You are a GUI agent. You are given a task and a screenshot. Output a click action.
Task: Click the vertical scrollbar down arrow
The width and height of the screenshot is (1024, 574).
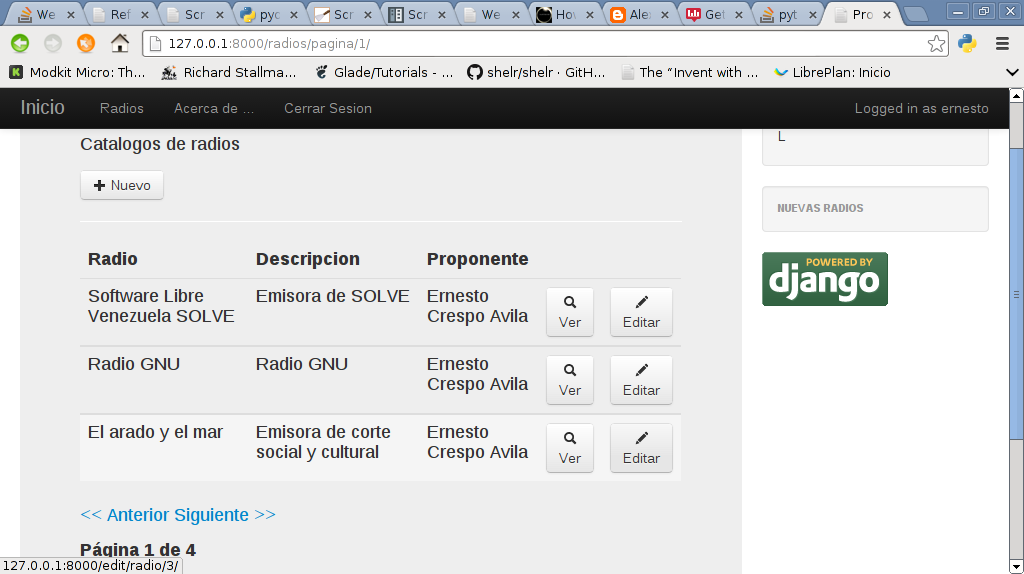tap(1016, 566)
